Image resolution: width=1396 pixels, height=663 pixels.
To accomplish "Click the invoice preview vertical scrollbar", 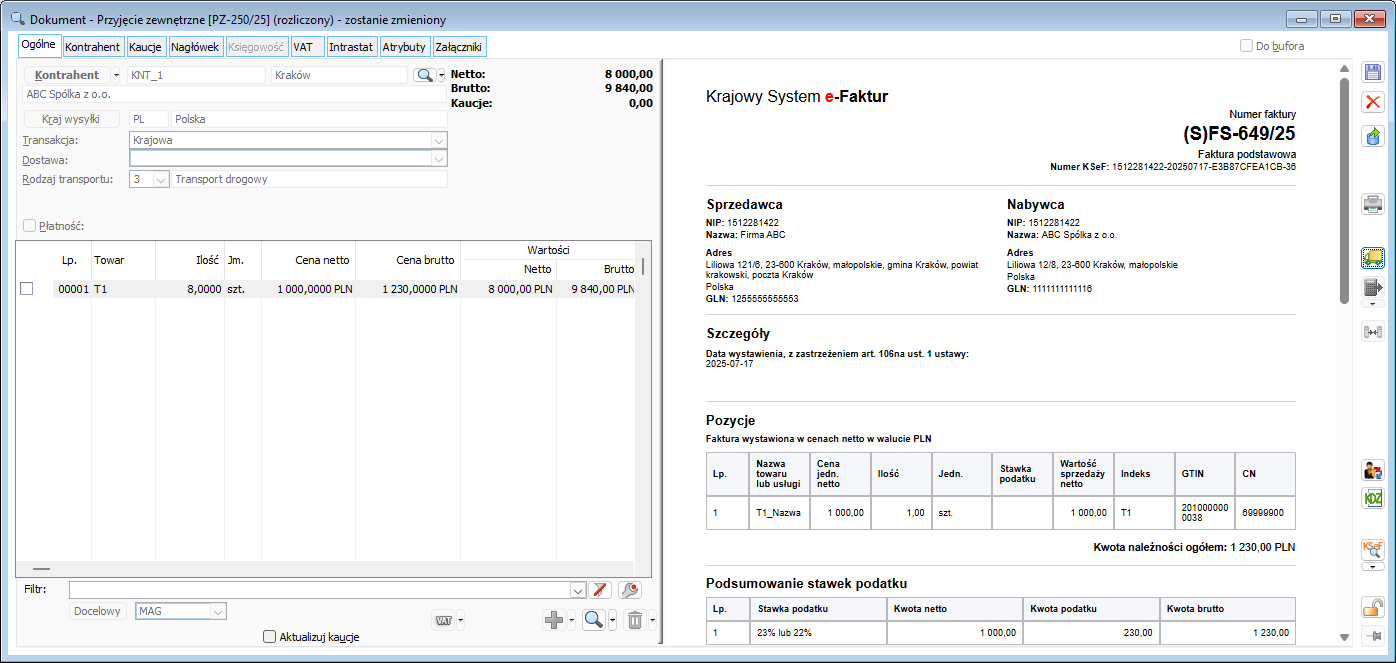I will (x=1345, y=190).
